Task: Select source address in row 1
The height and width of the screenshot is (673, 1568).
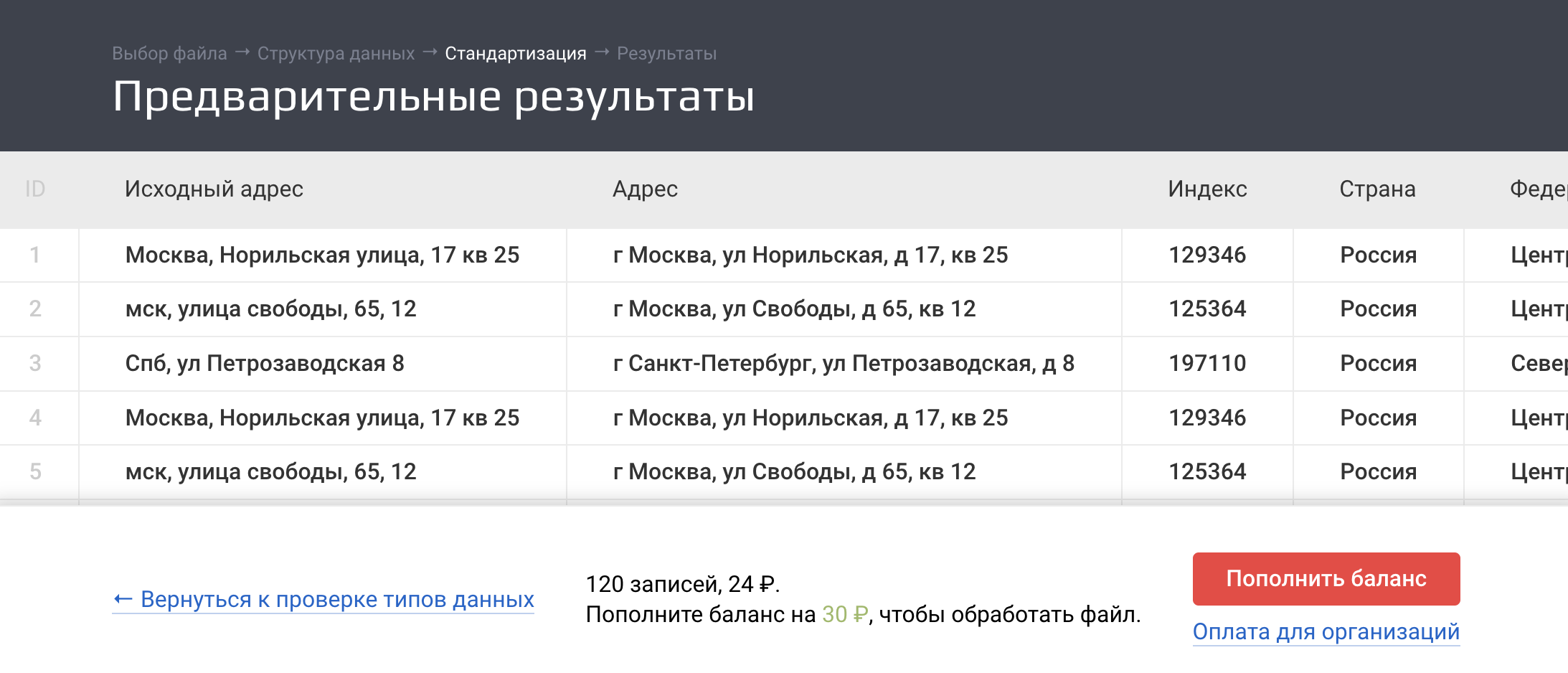Action: click(x=322, y=255)
